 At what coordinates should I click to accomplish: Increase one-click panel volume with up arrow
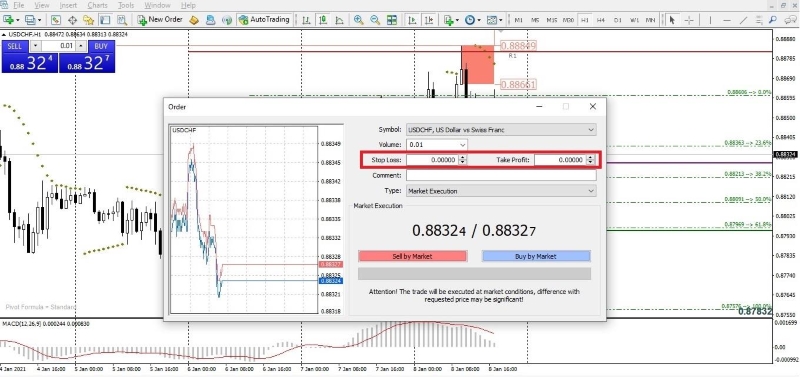(82, 46)
